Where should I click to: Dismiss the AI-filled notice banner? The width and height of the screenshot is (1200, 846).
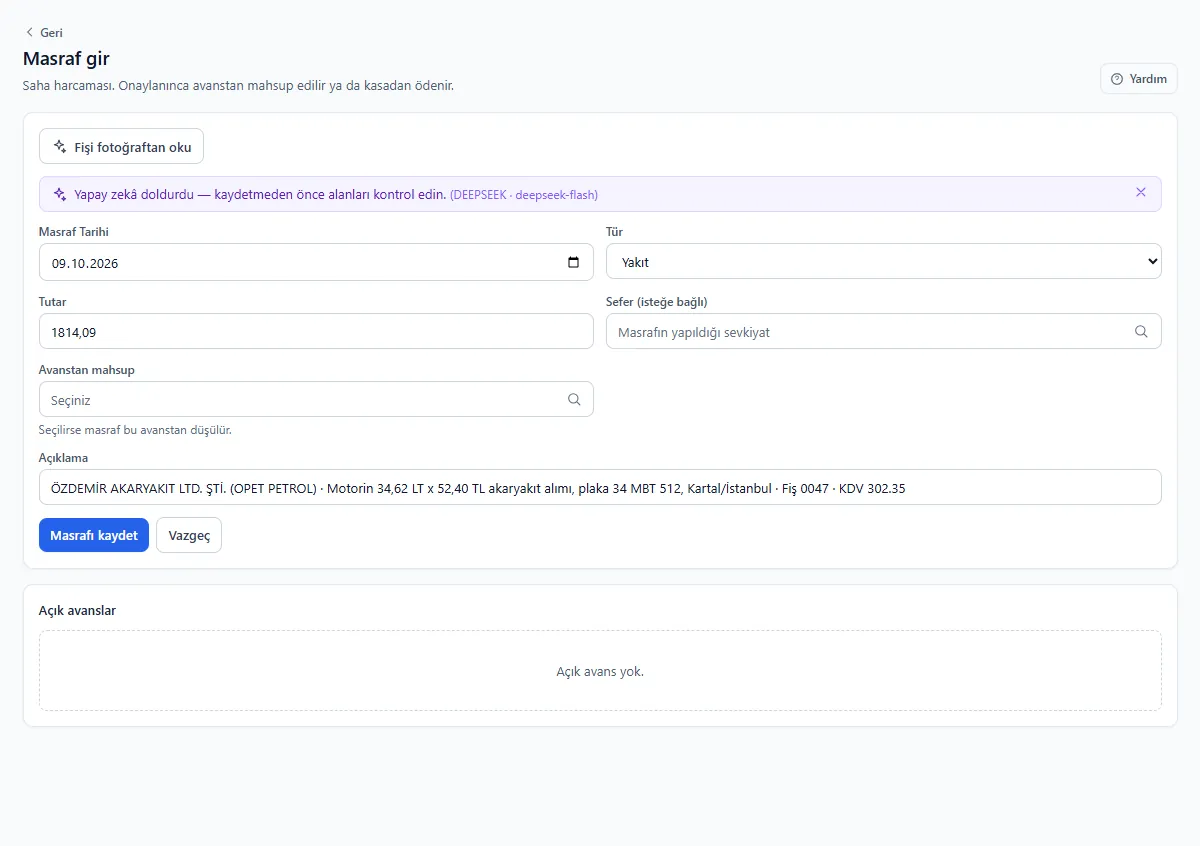[1141, 193]
